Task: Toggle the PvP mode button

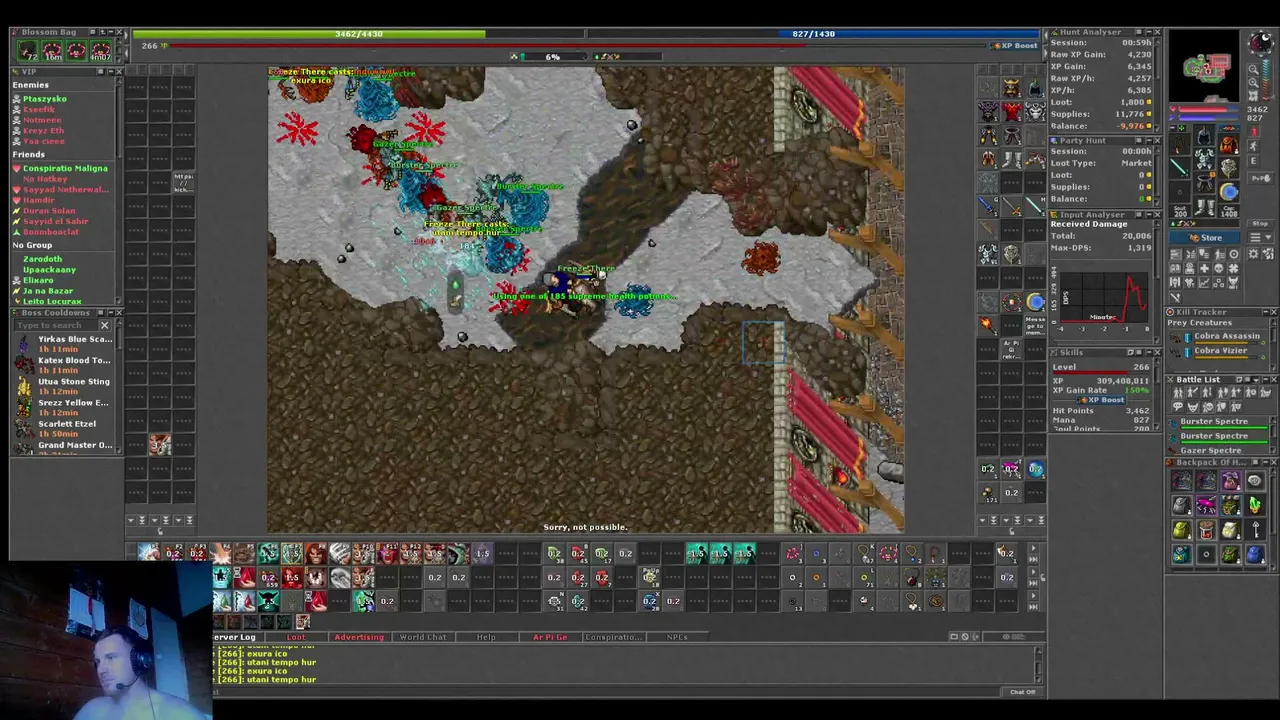Action: coord(1261,178)
